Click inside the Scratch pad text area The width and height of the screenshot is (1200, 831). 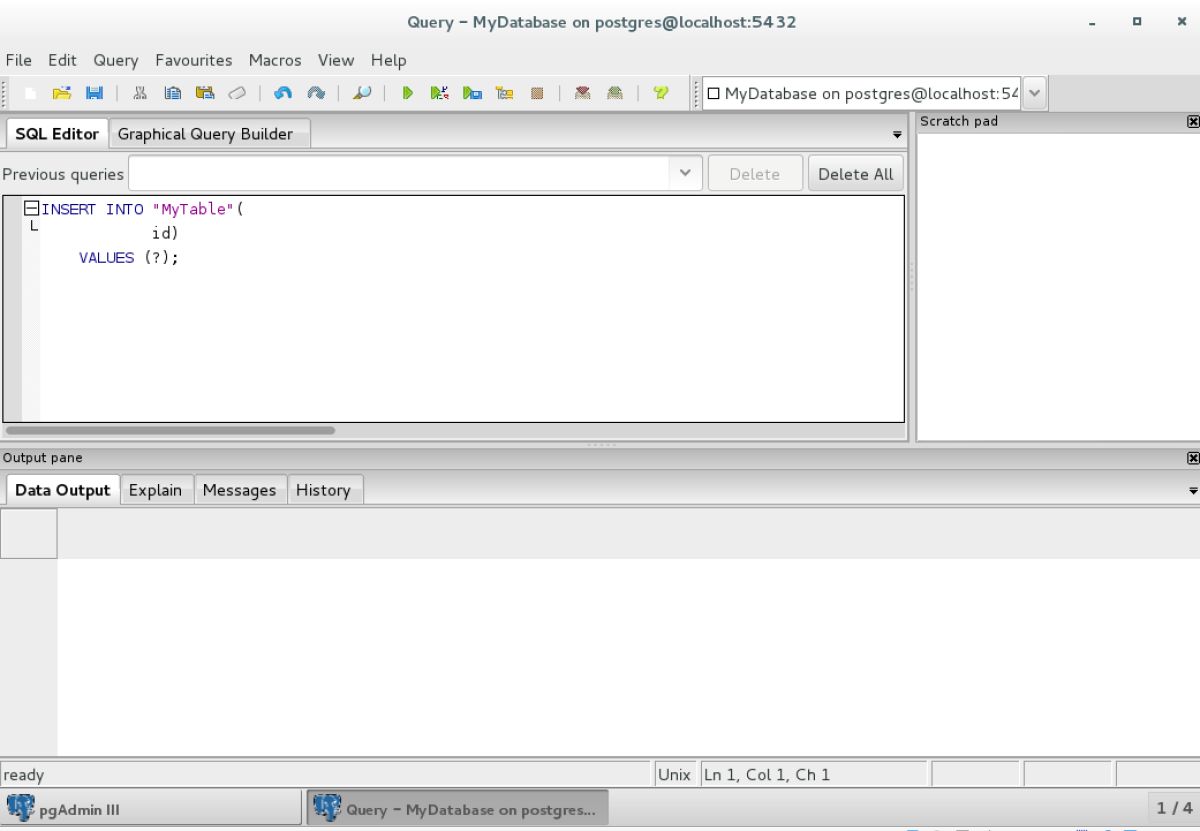1058,285
